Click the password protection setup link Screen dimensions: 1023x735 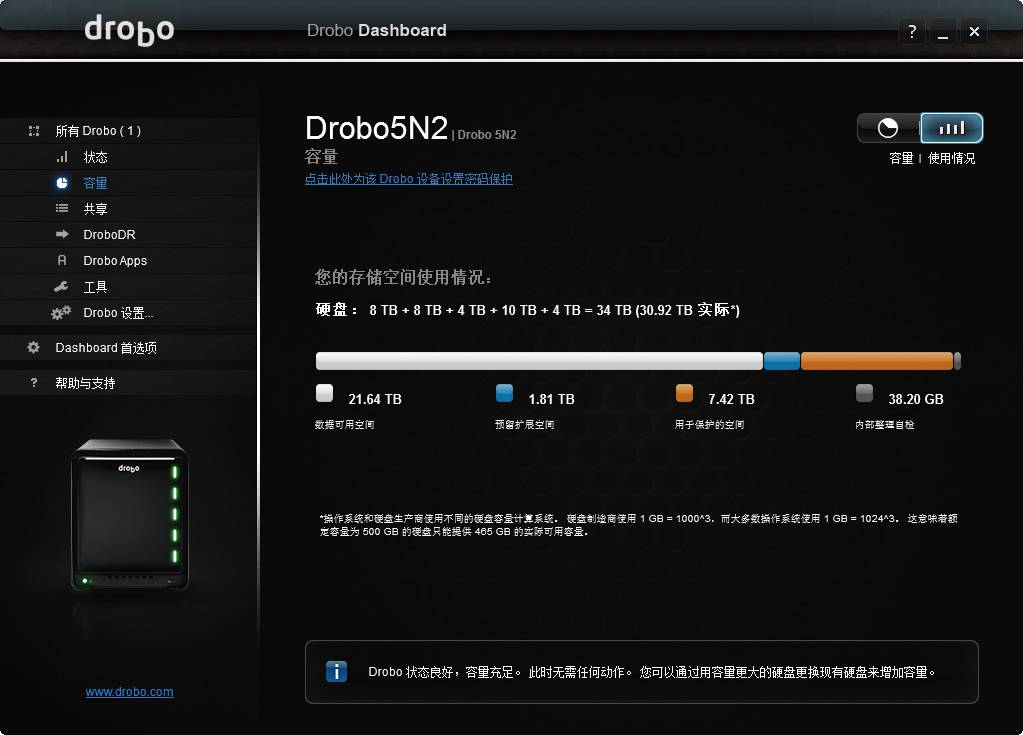(x=408, y=179)
